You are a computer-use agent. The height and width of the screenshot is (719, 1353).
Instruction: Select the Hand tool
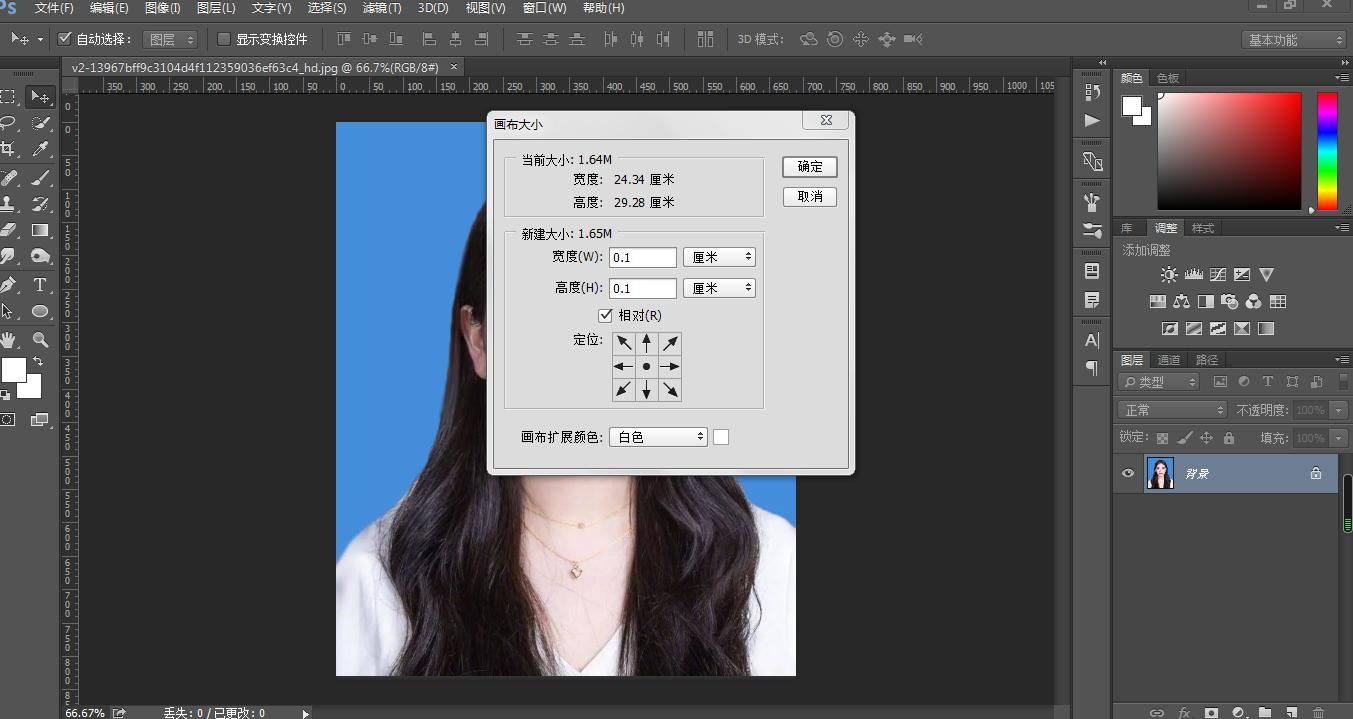8,340
